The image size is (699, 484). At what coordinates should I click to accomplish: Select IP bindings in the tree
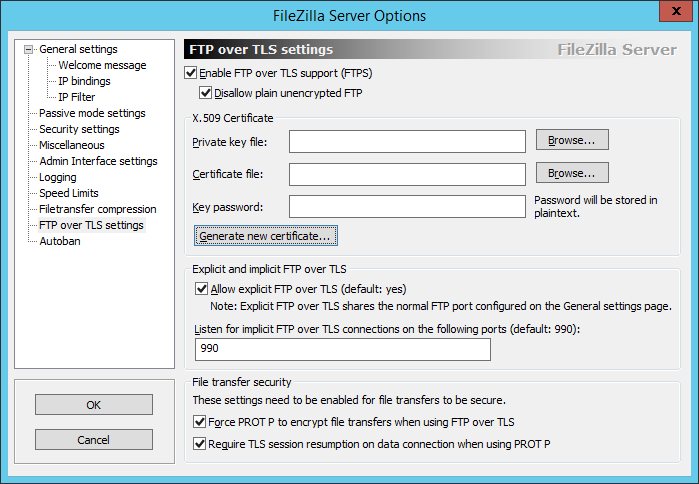(x=84, y=81)
